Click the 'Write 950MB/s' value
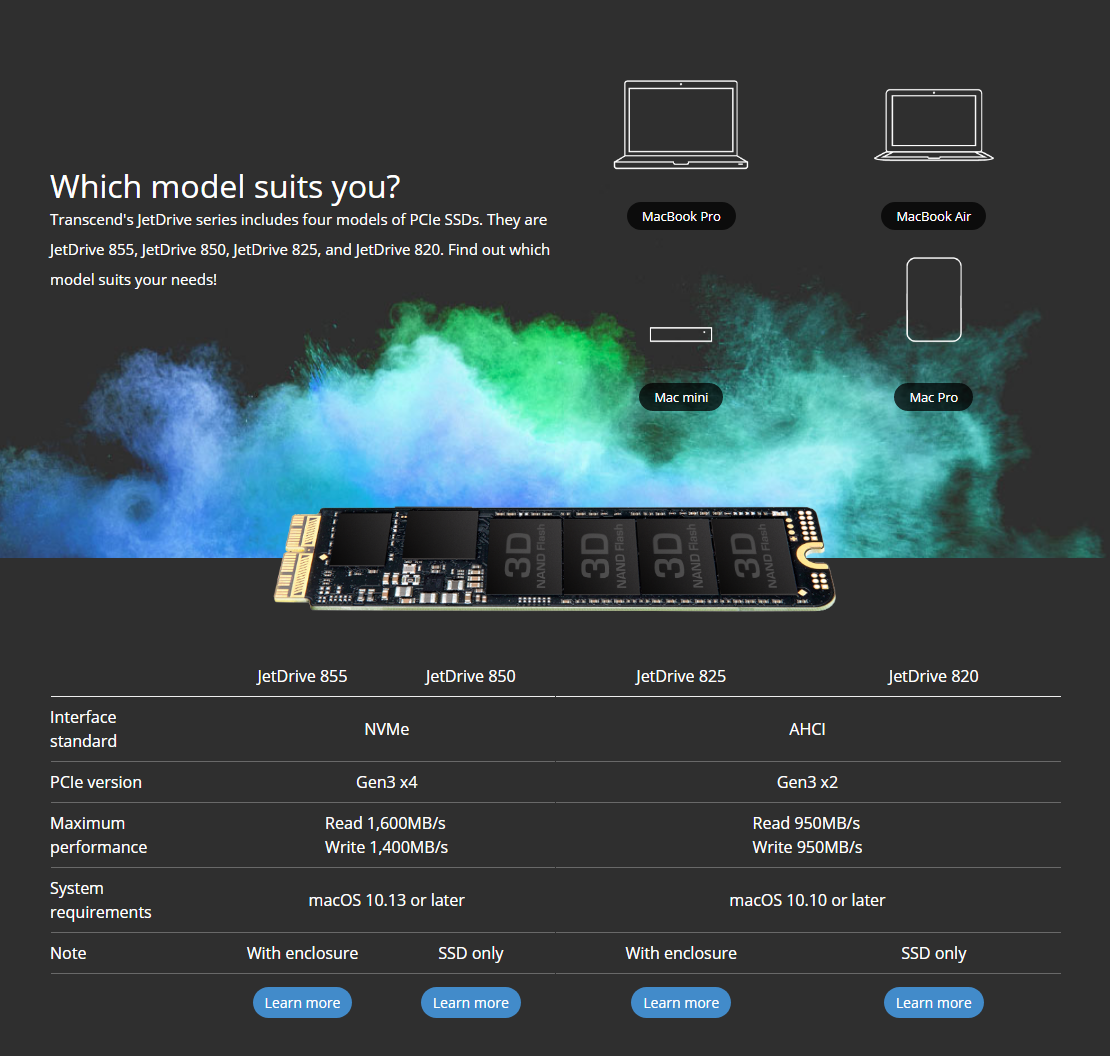1110x1056 pixels. 808,847
